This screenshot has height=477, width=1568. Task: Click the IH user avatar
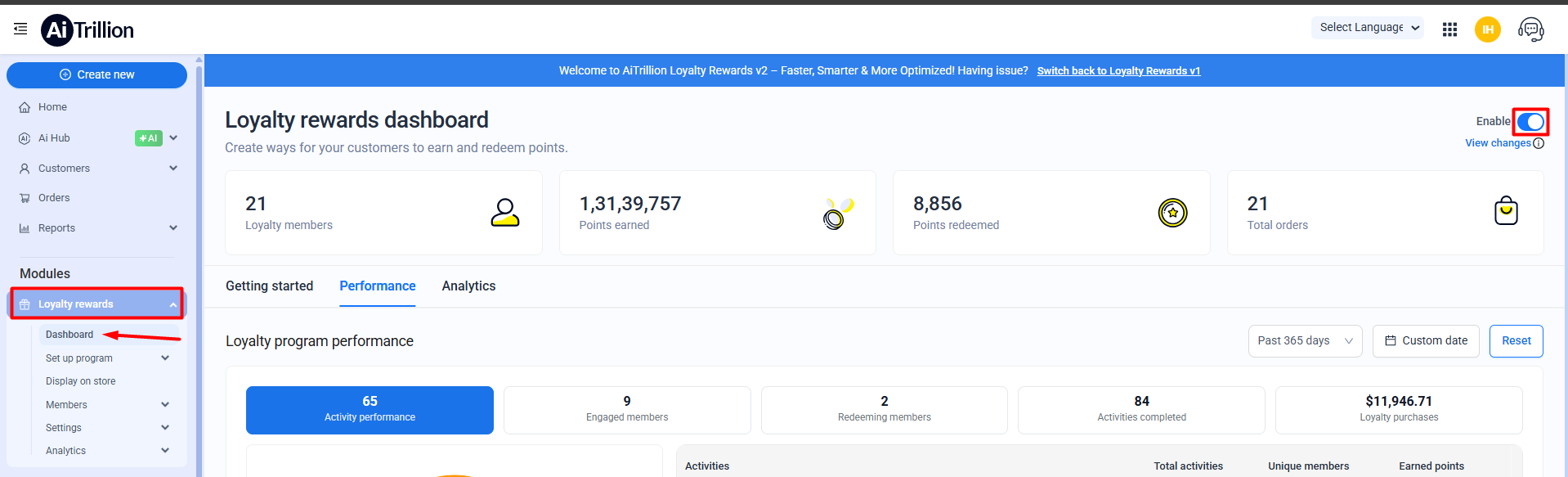pyautogui.click(x=1487, y=29)
